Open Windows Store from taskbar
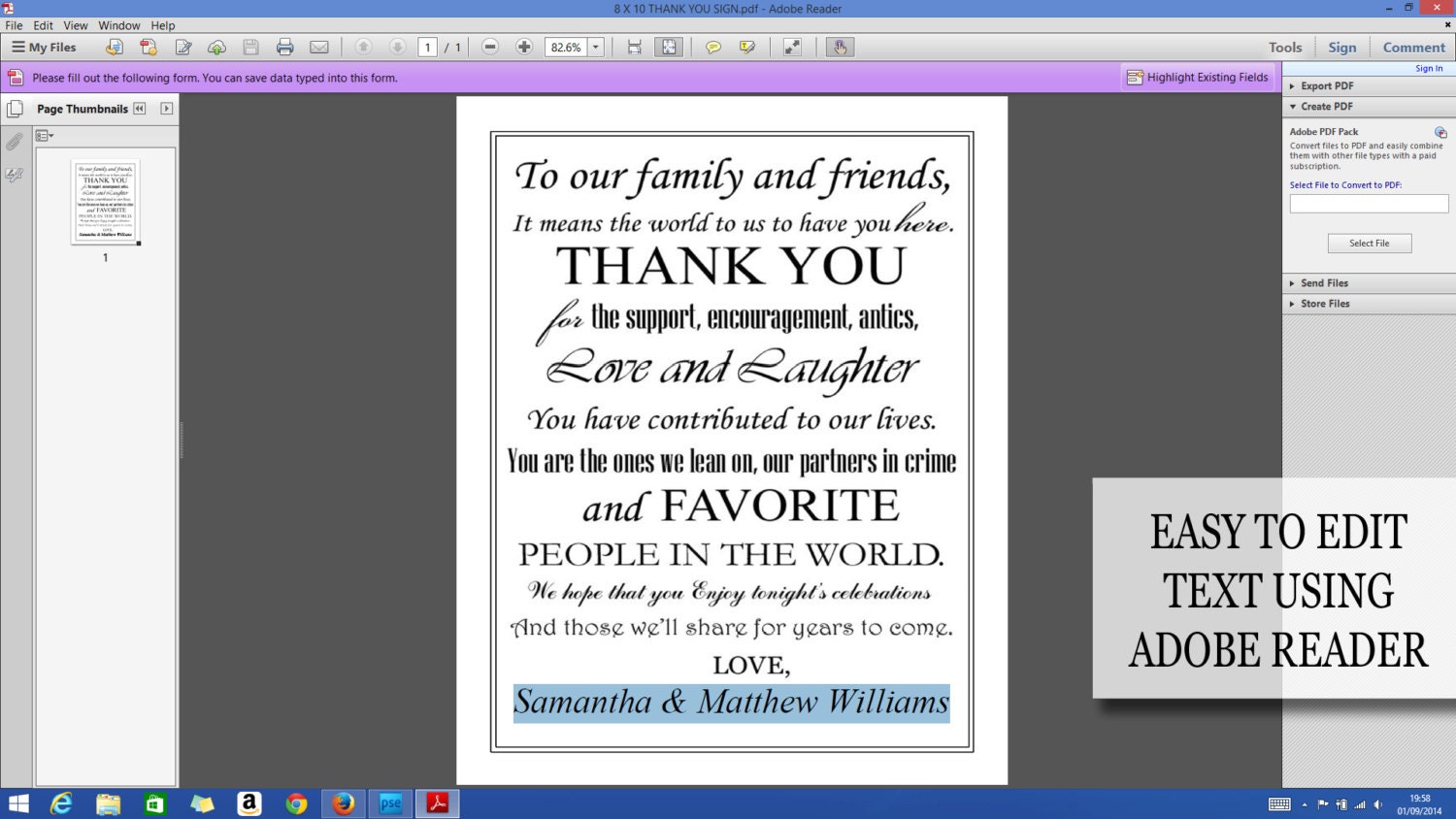1456x819 pixels. 154,803
